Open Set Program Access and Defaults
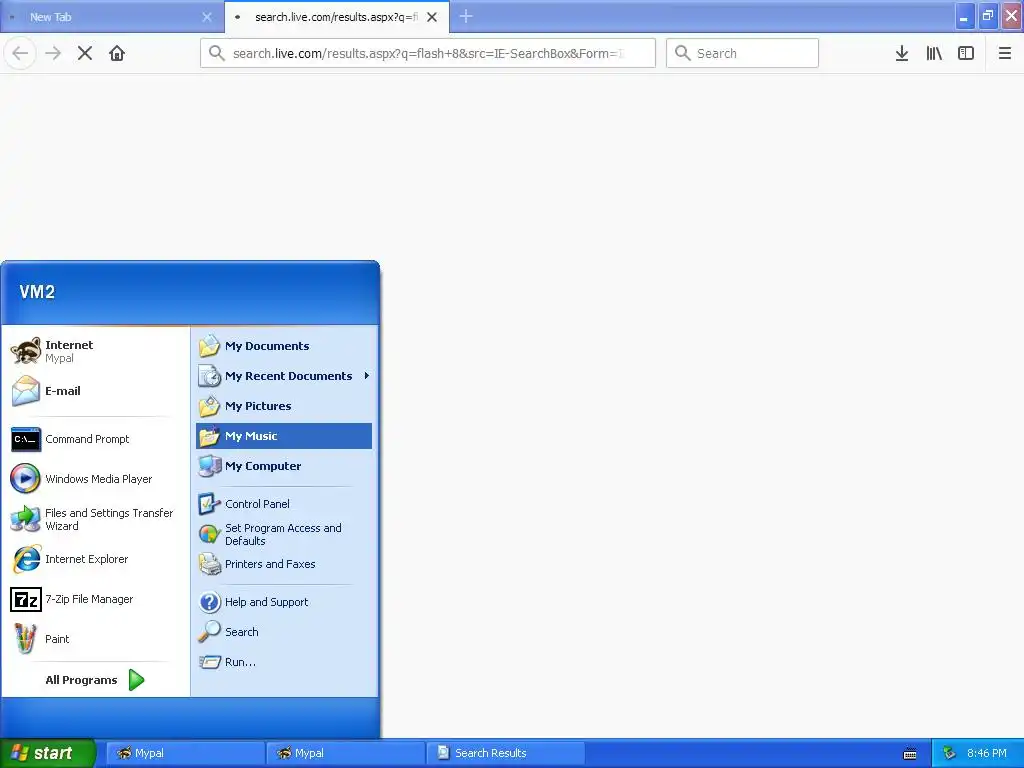Viewport: 1024px width, 768px height. [x=284, y=534]
